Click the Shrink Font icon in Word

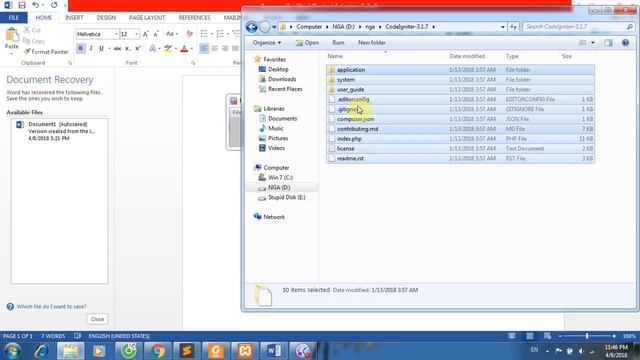156,34
